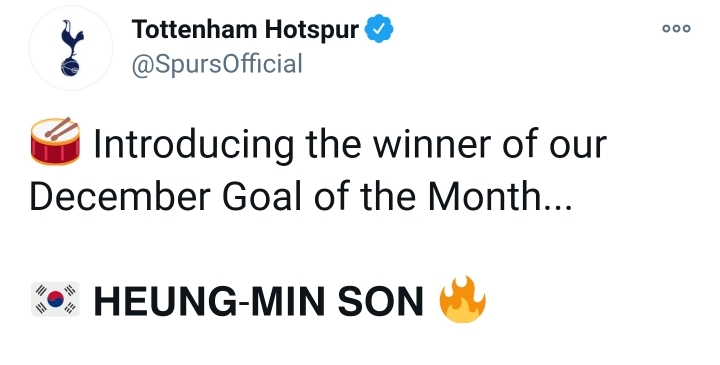Click the word Introducing in the tweet
This screenshot has height=365, width=720.
[193, 145]
